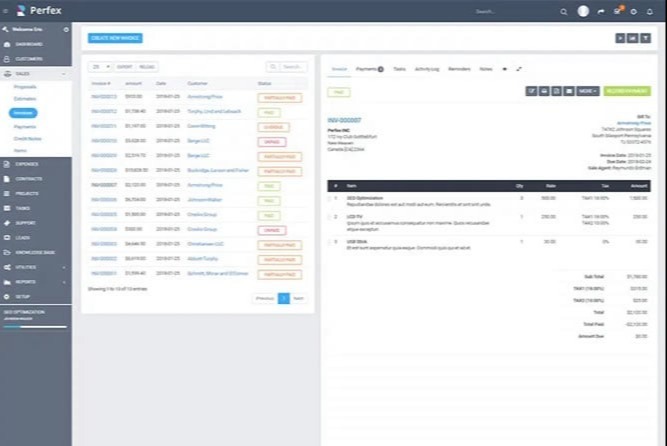Click the arrow toggle button top right
The image size is (667, 446).
620,38
